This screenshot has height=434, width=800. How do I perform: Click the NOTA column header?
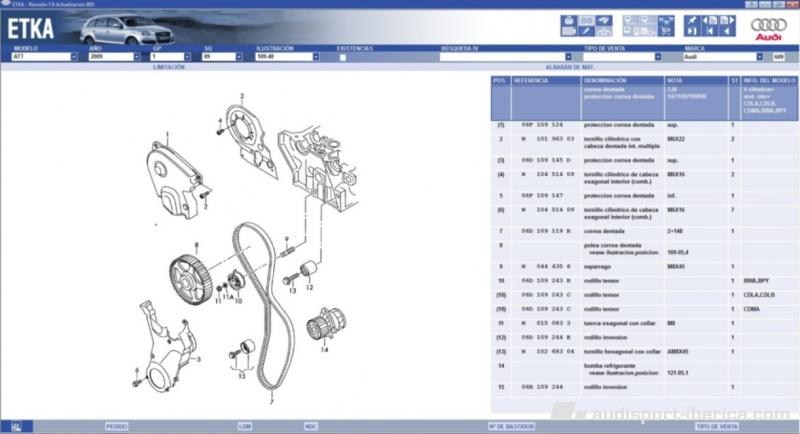696,81
